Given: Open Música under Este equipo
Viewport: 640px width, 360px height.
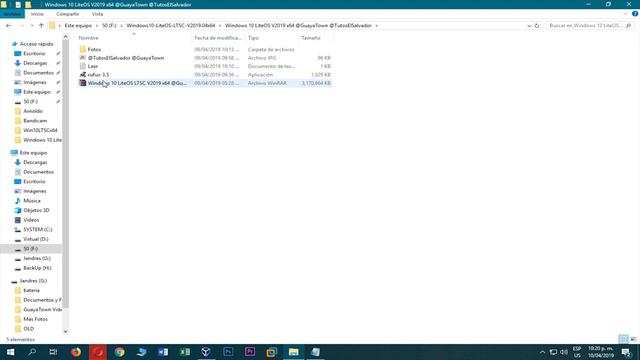Looking at the screenshot, I should (32, 201).
